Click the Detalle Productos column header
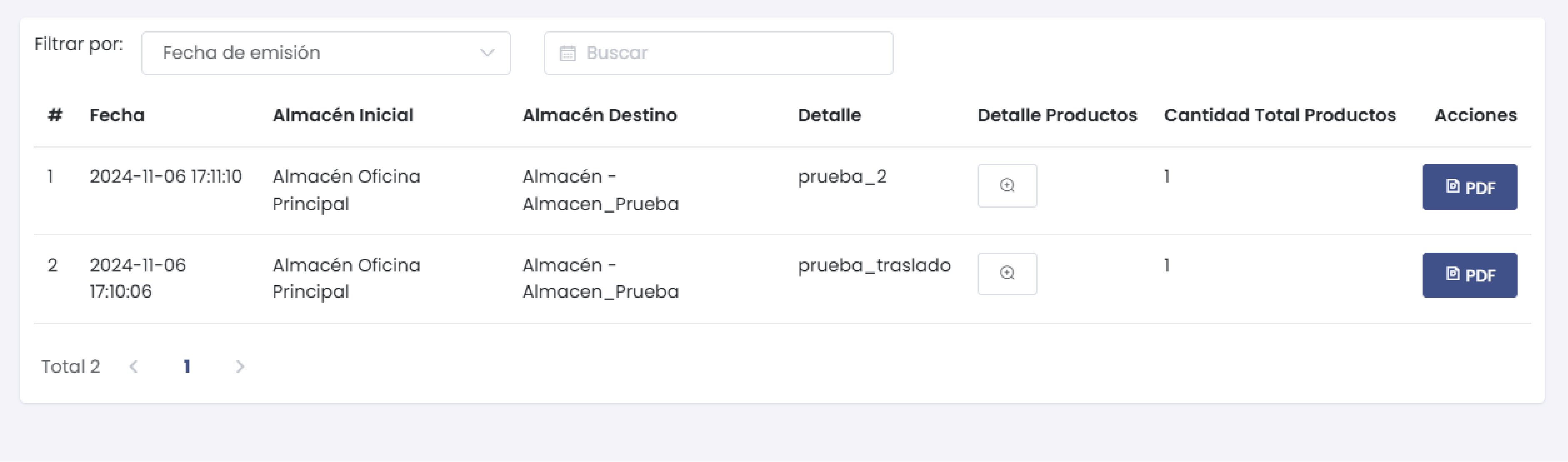The width and height of the screenshot is (1568, 462). 1057,115
